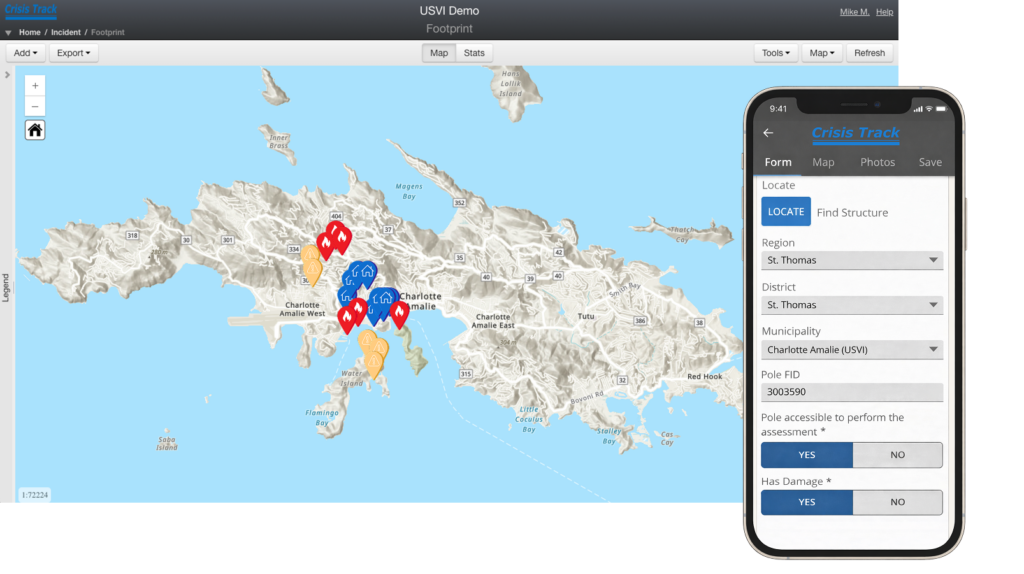Click the home extent icon on map
The image size is (1024, 574).
click(x=35, y=130)
